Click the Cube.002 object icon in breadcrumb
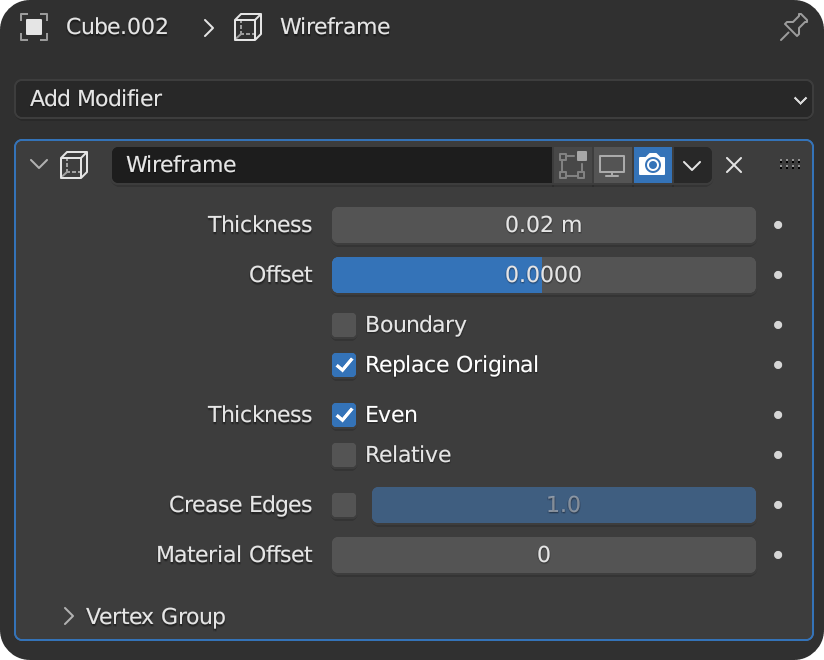 tap(34, 27)
